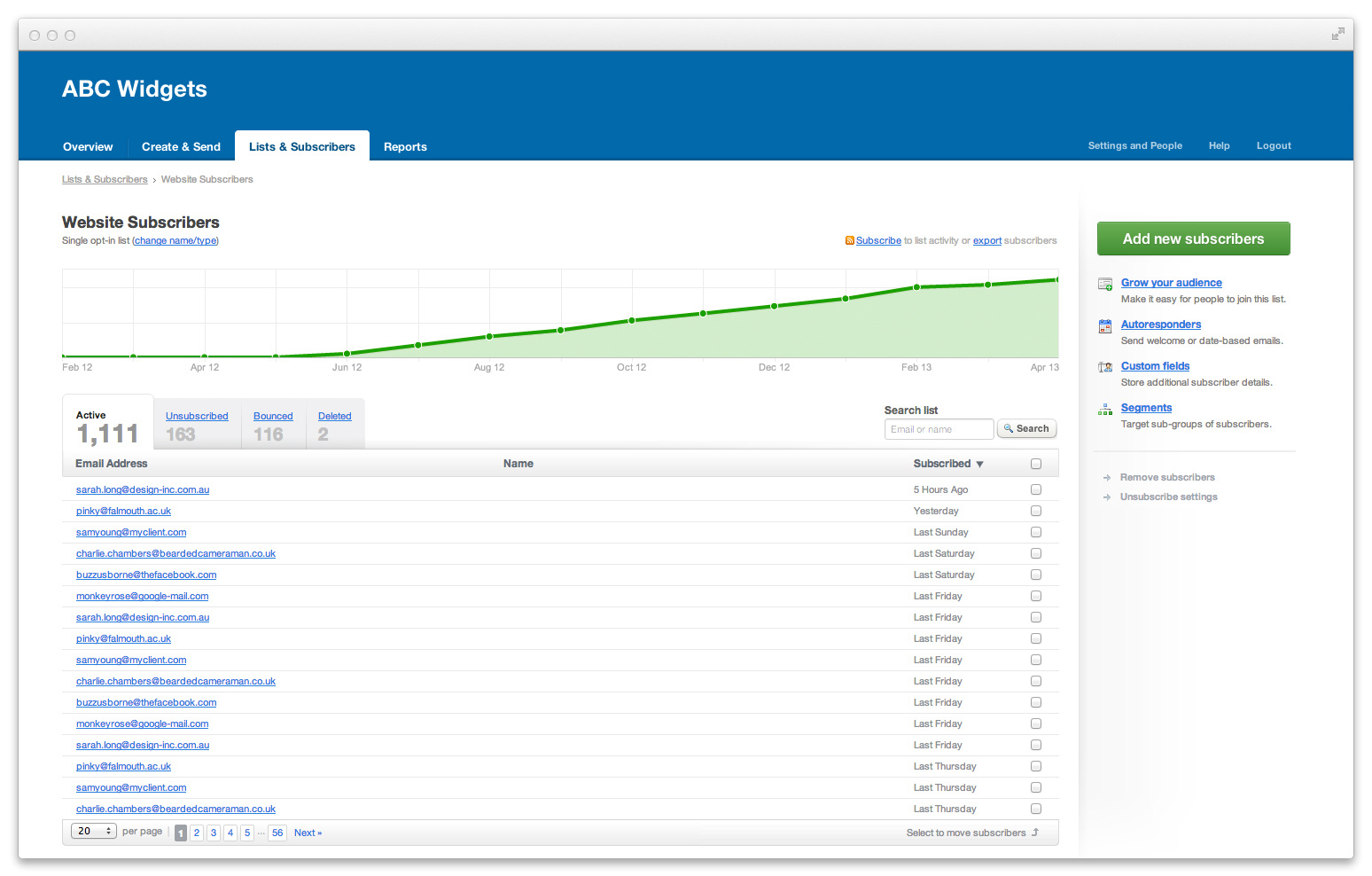Click the Feb 13 data point on graph
1372x876 pixels.
pos(916,287)
